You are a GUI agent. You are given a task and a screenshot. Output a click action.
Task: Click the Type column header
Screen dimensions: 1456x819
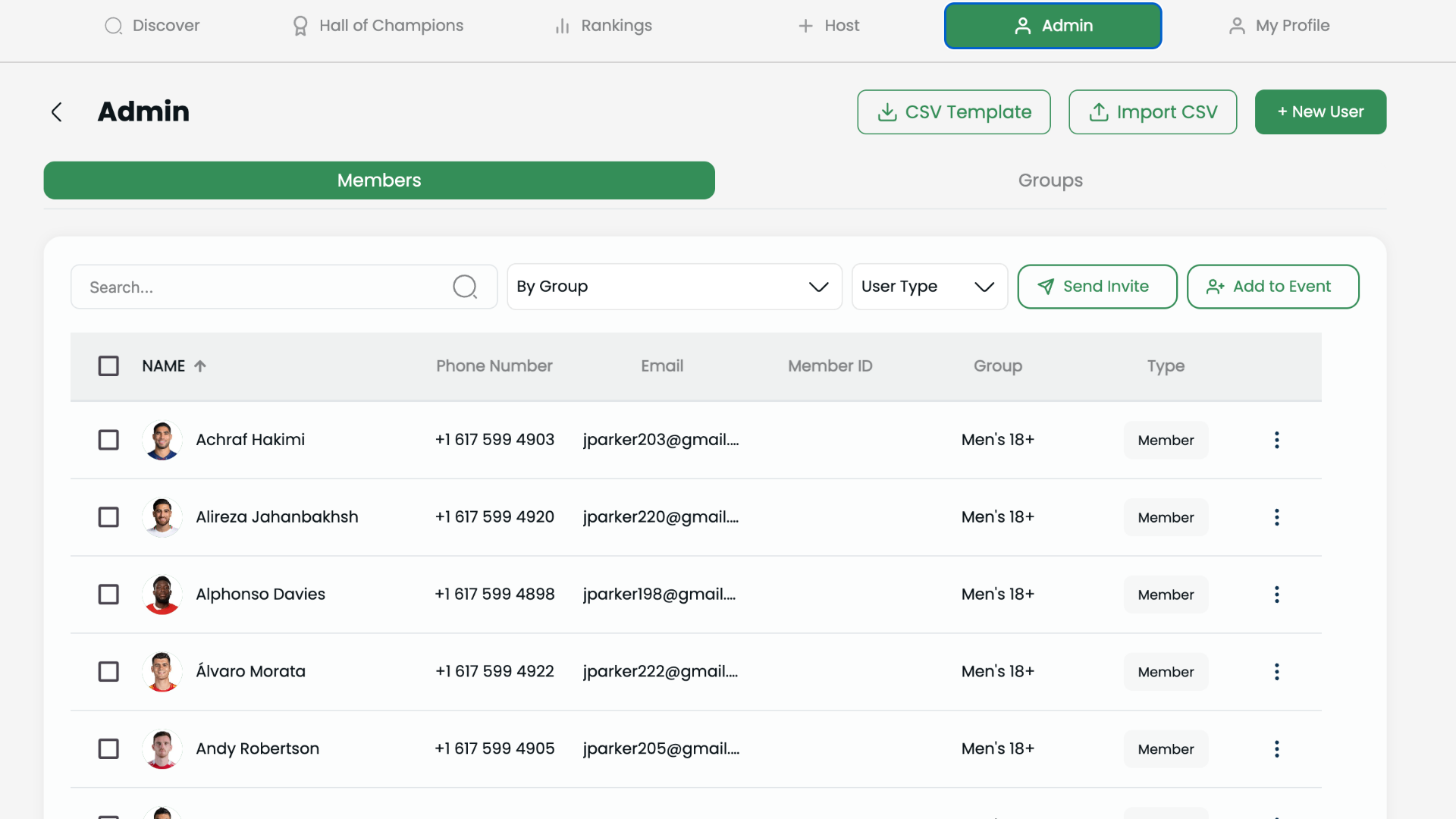click(x=1166, y=366)
